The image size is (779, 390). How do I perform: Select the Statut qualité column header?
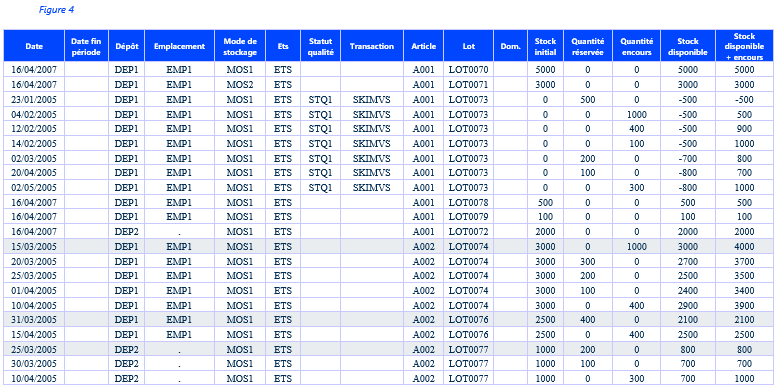coord(320,46)
